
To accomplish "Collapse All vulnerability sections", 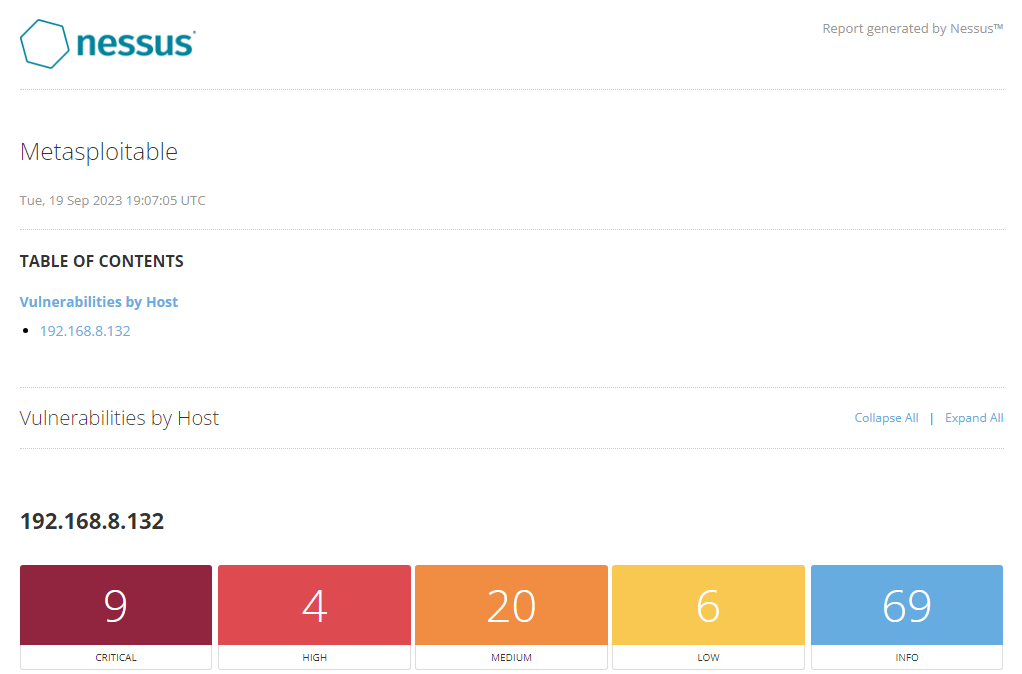I will tap(886, 418).
